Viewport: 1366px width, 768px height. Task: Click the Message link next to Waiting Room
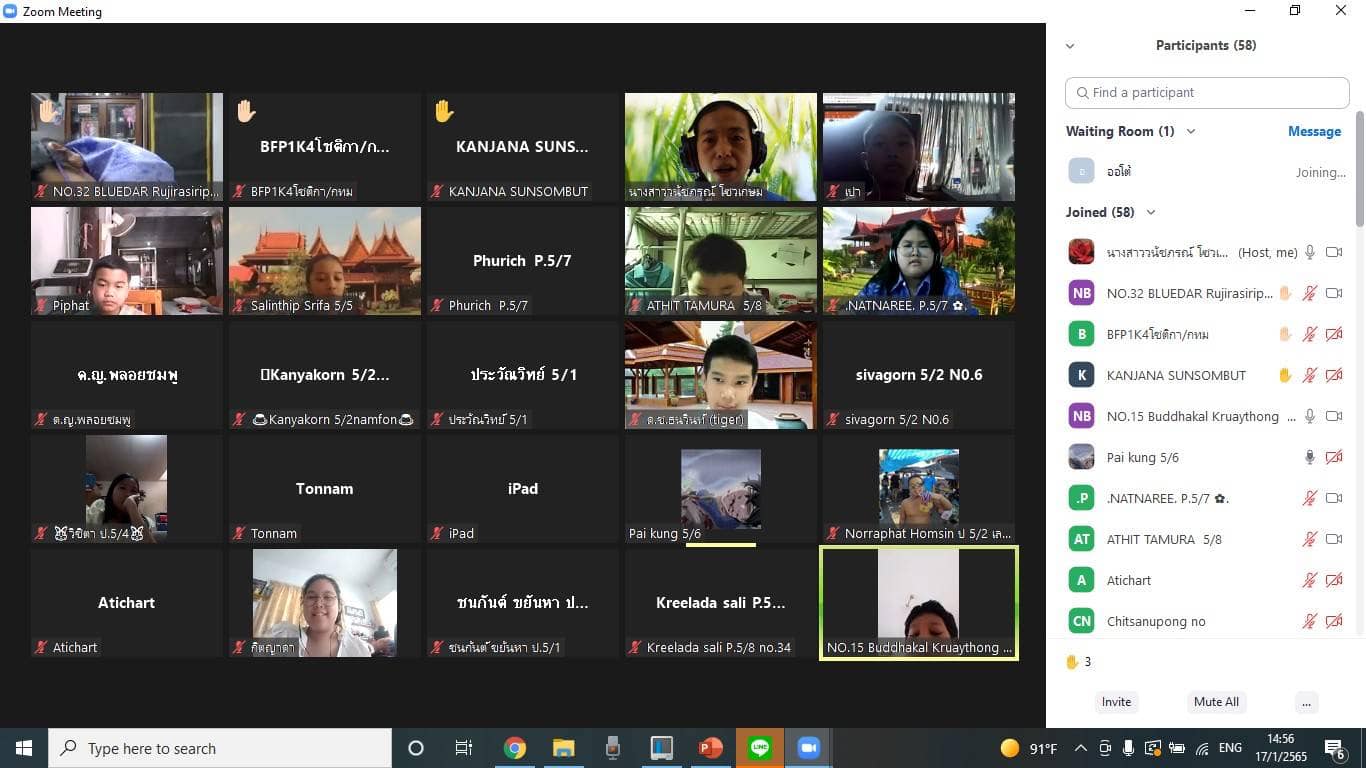pyautogui.click(x=1314, y=131)
